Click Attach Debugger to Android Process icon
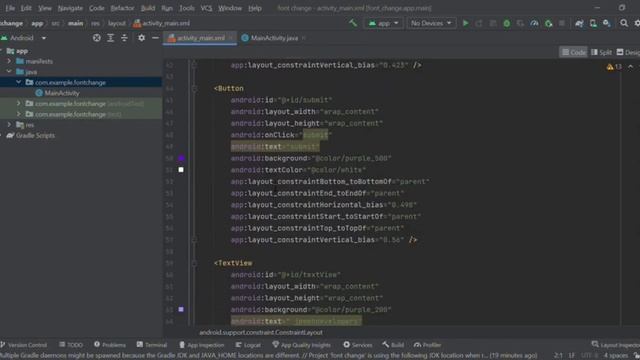640x360 pixels. point(548,23)
